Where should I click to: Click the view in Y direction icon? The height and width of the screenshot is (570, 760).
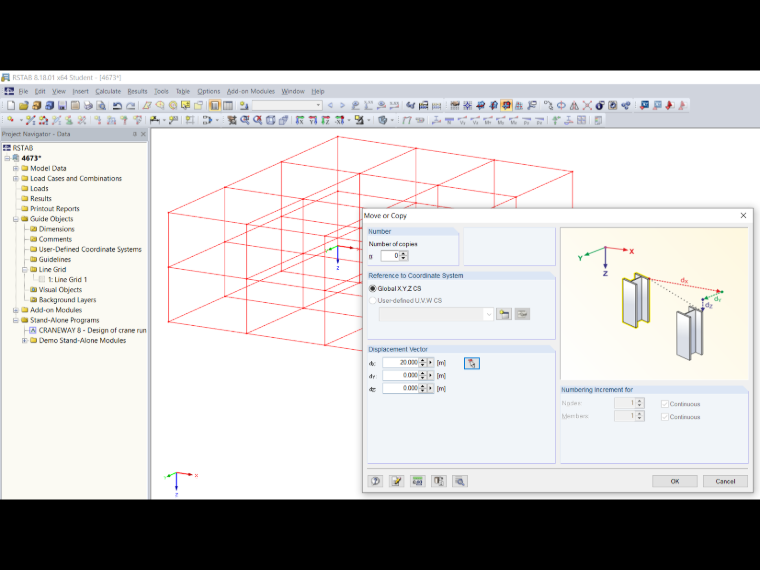tap(313, 120)
